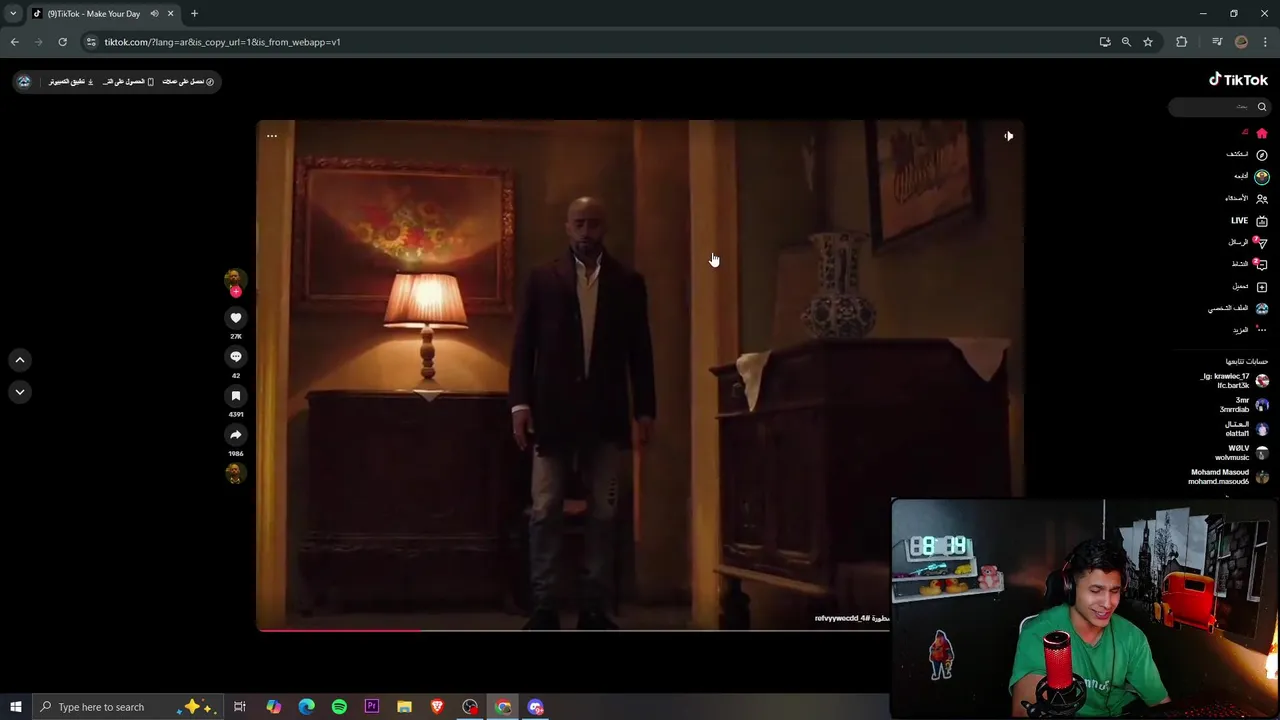
Task: Open Chrome's three-dot menu
Action: click(1265, 42)
